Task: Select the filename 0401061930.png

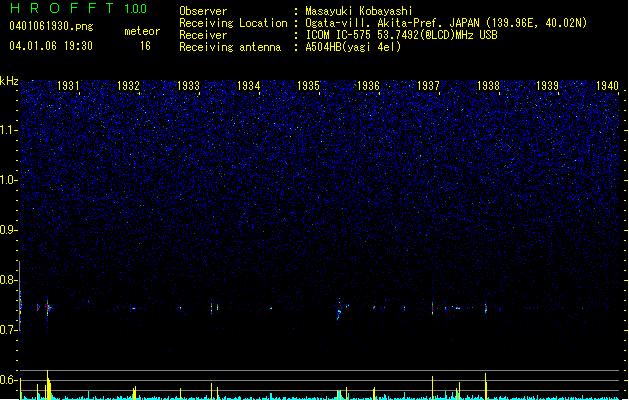Action: point(51,27)
